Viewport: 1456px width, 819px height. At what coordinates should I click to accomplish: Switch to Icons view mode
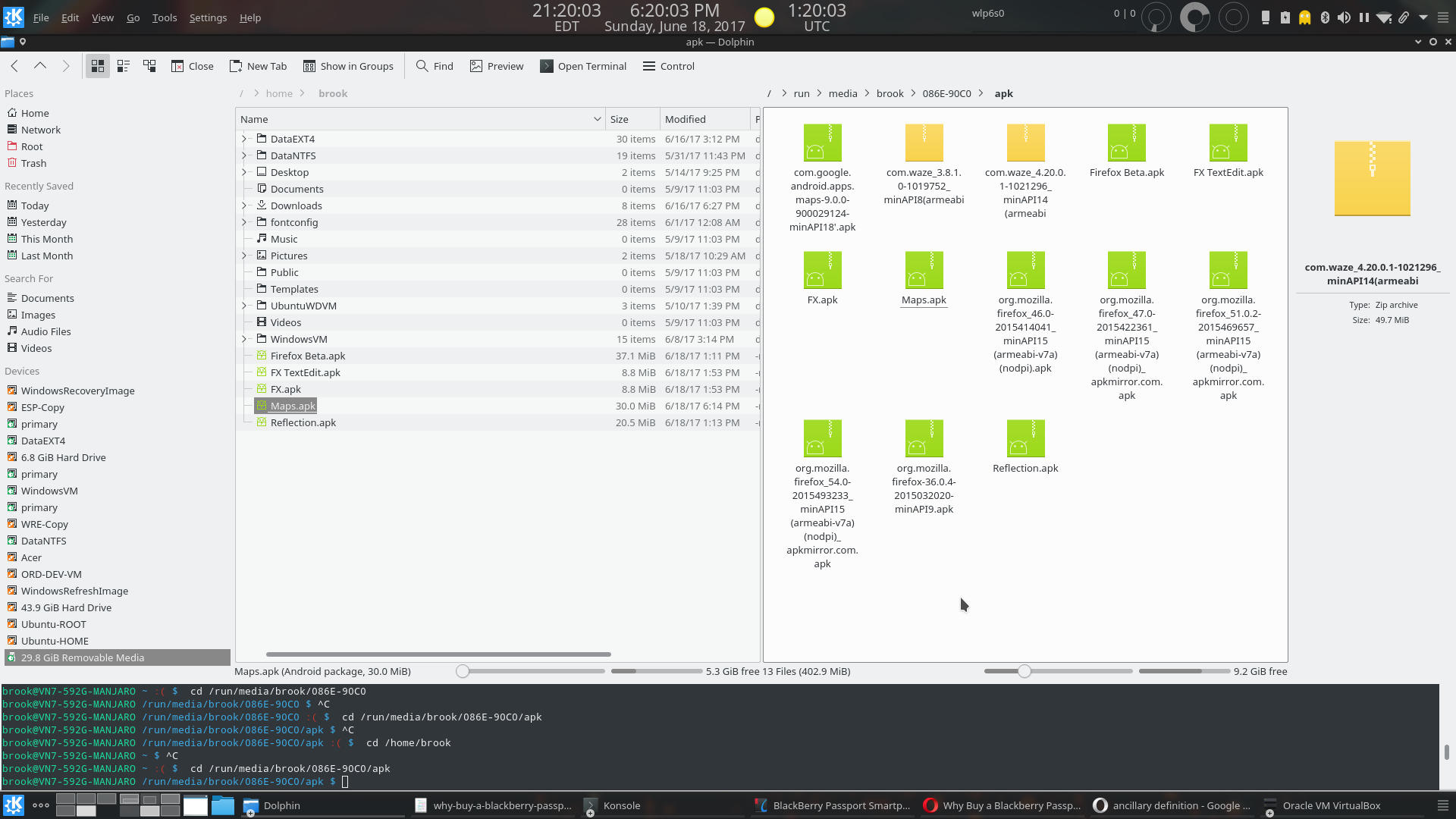pyautogui.click(x=97, y=66)
